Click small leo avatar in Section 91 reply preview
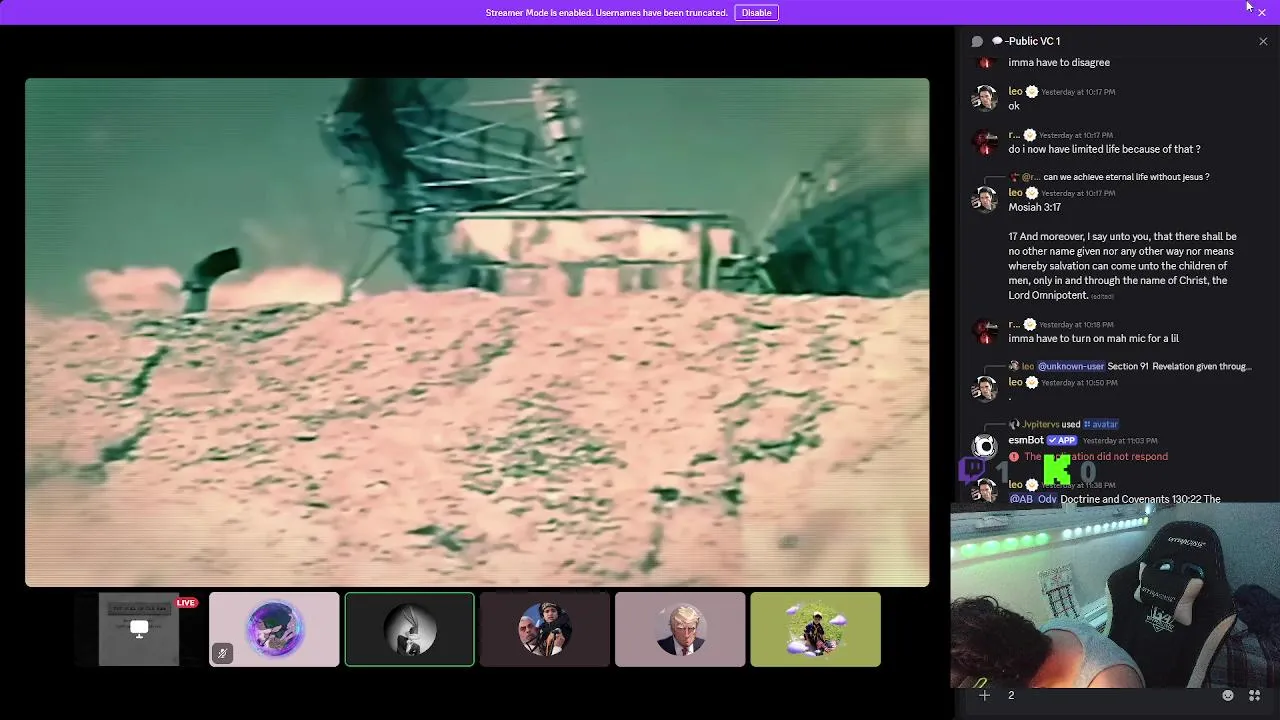This screenshot has width=1280, height=720. 1014,366
